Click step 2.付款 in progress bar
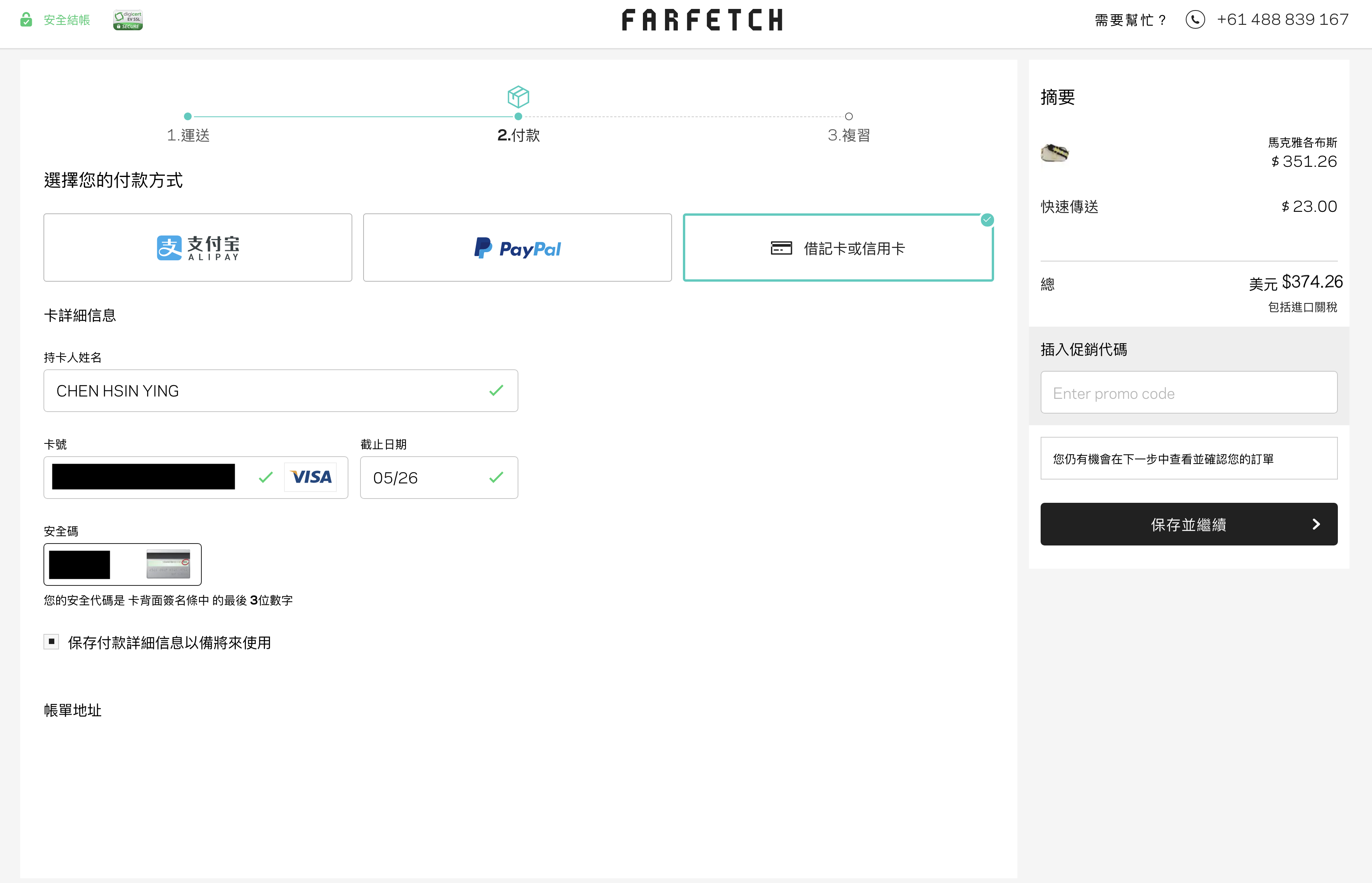The image size is (1372, 883). (518, 135)
